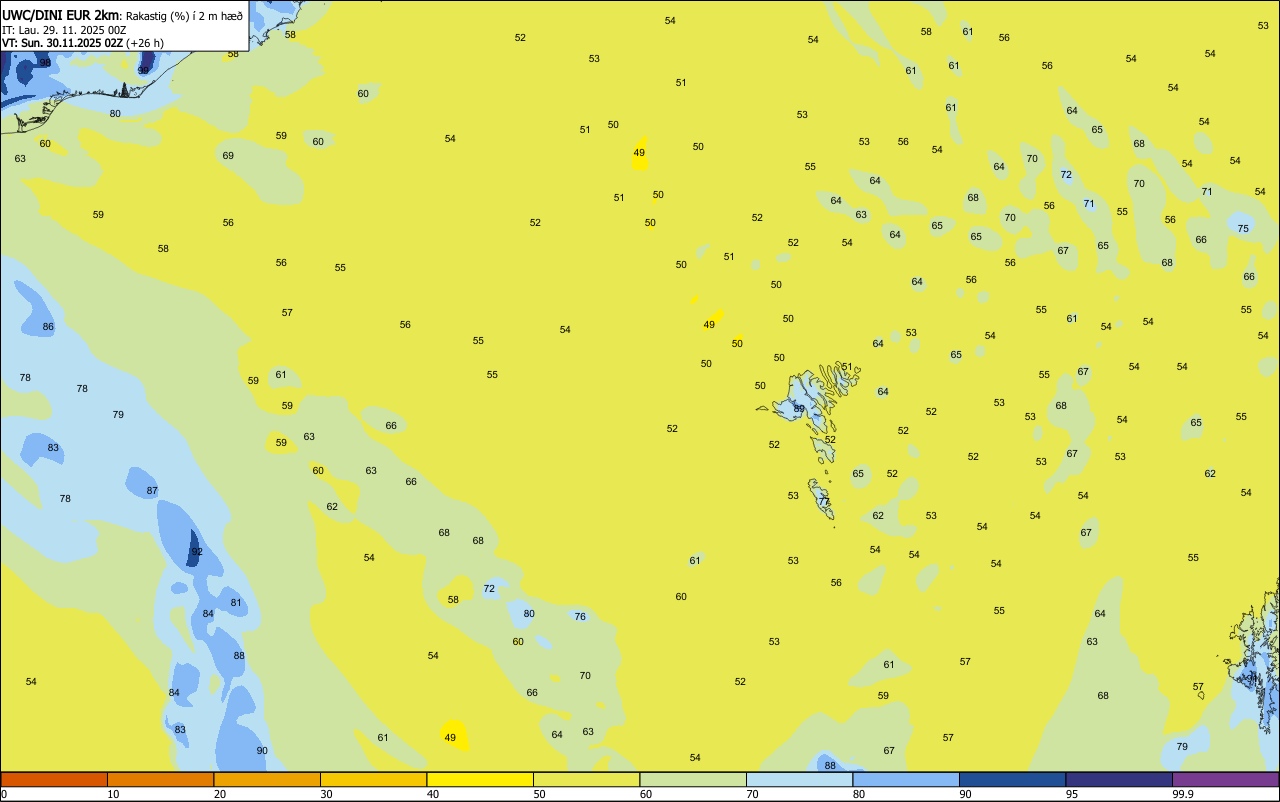This screenshot has height=802, width=1280.
Task: Click the humidity value '76' on the map
Action: [x=580, y=617]
